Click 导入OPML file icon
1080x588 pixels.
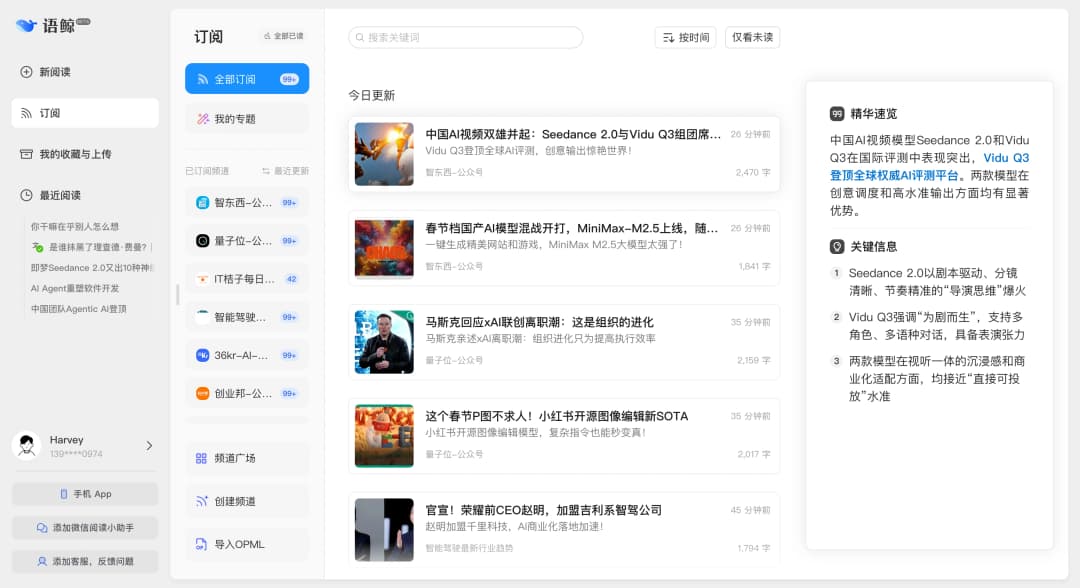tap(202, 544)
